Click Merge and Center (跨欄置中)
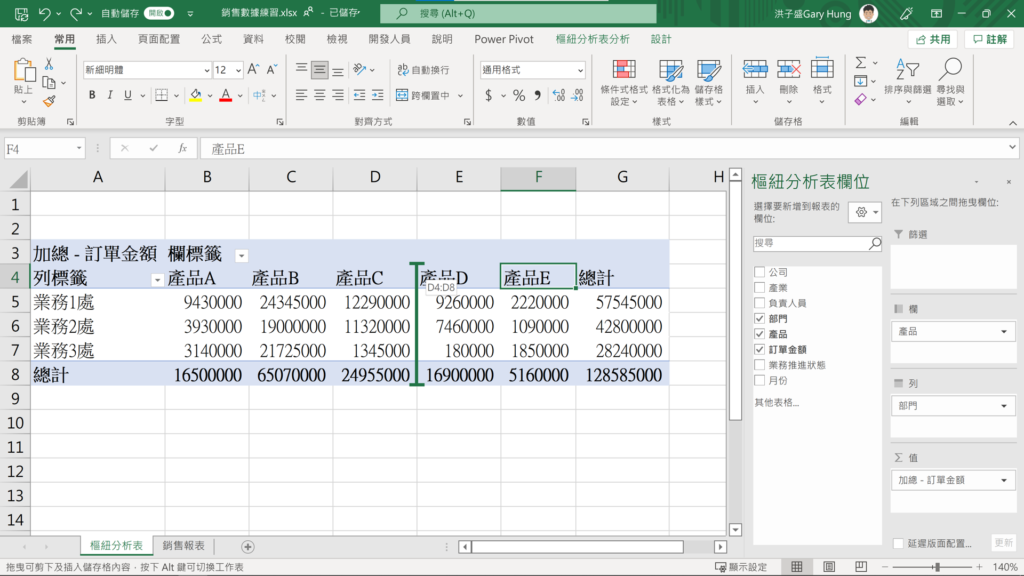The width and height of the screenshot is (1024, 576). coord(423,95)
